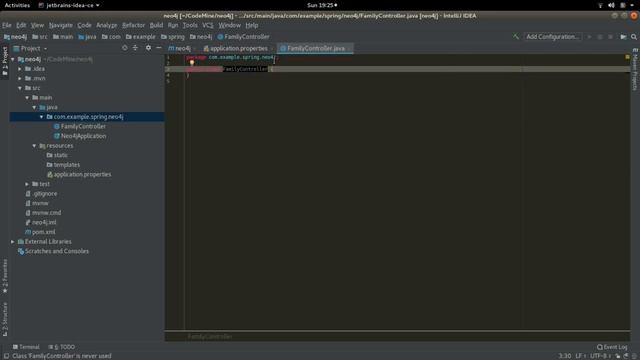Click tool windows toggle icon in status bar corner
Screen dimensions: 640x360
(x=6, y=356)
